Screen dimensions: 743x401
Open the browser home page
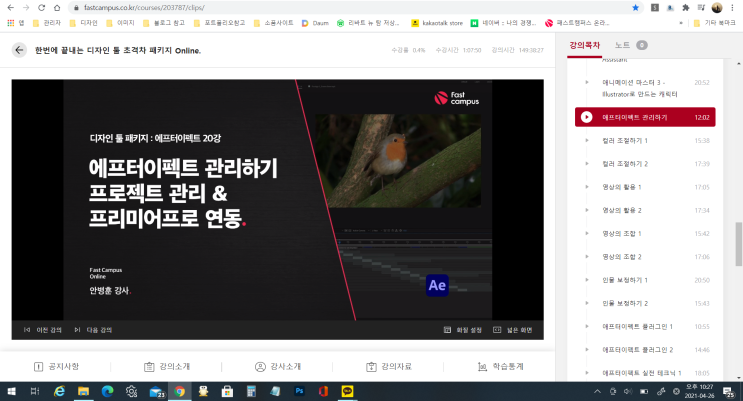tap(57, 8)
